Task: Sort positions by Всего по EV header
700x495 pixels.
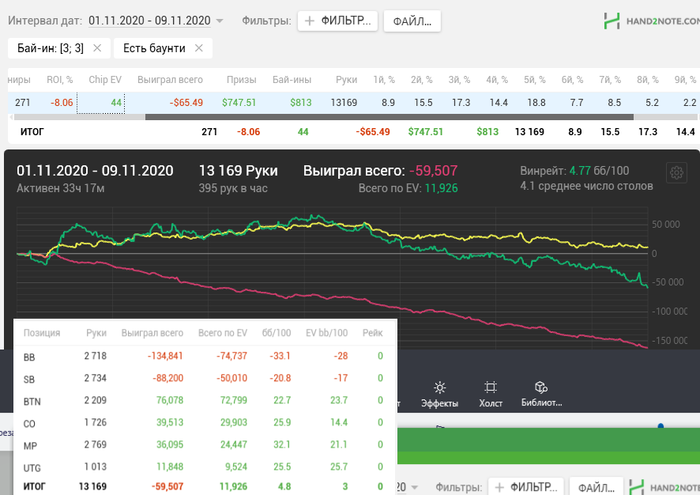Action: click(x=222, y=333)
